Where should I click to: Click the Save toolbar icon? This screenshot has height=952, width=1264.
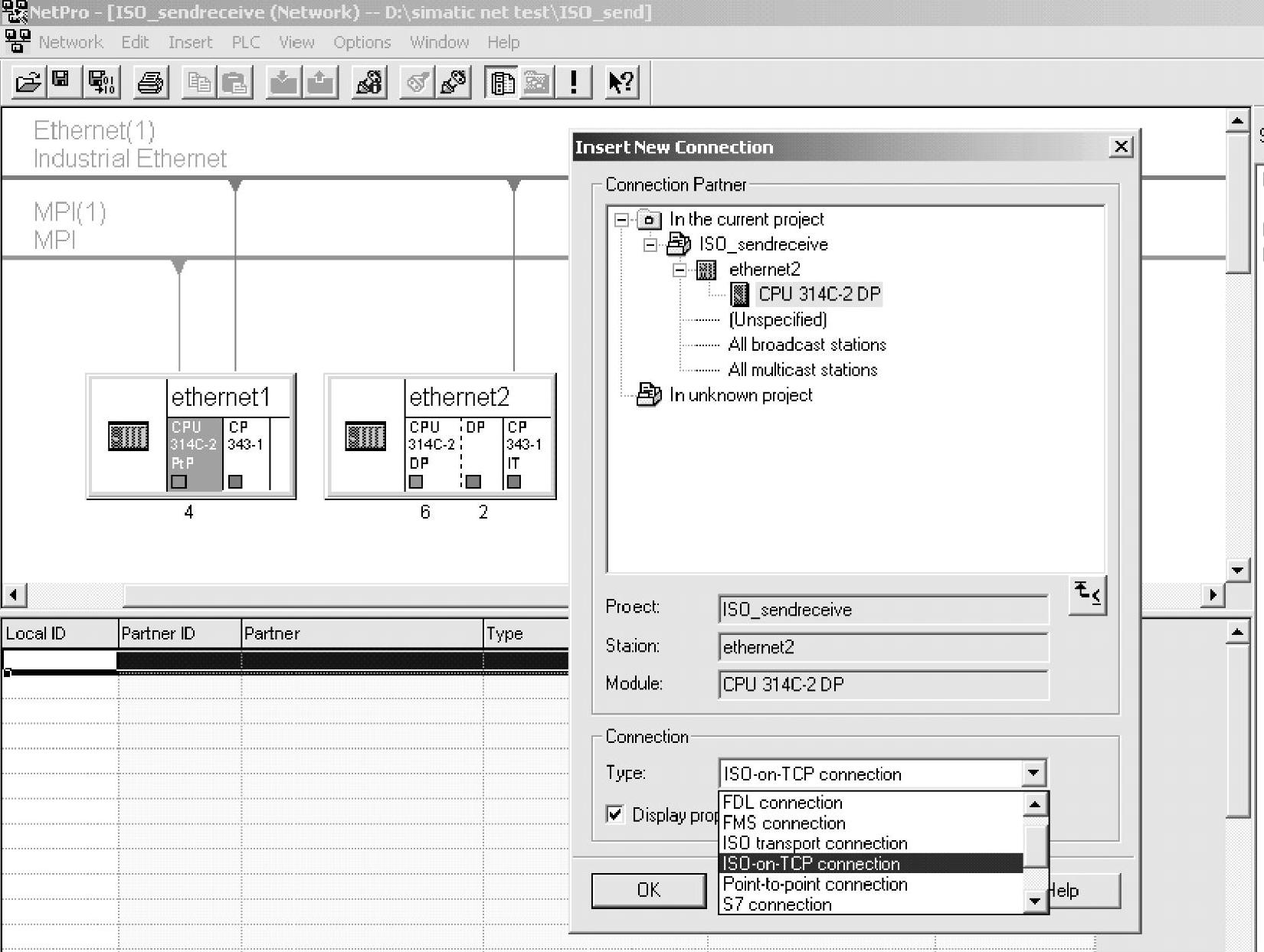point(62,82)
